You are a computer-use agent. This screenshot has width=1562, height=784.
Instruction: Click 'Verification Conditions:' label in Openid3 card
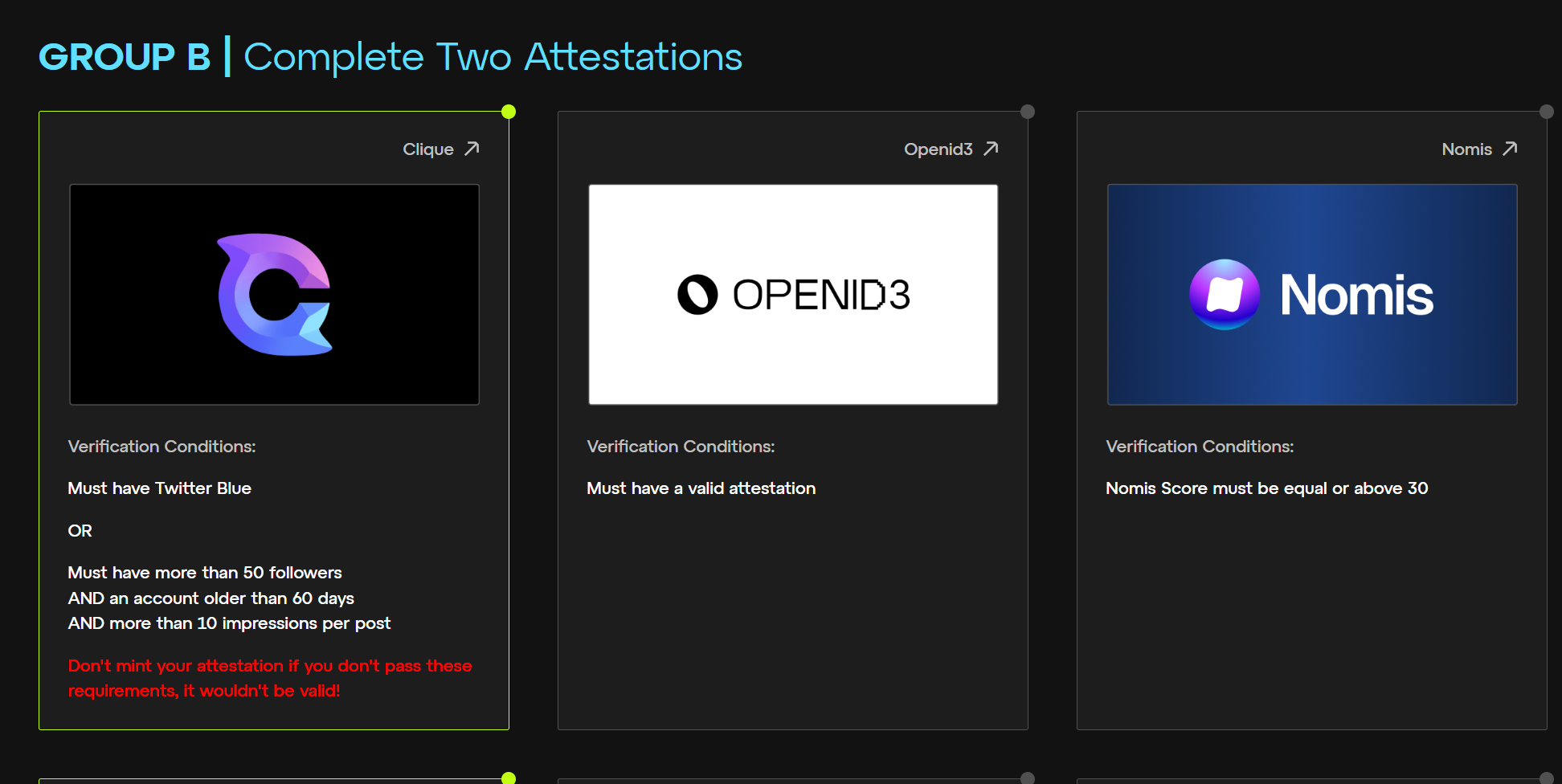pyautogui.click(x=681, y=447)
